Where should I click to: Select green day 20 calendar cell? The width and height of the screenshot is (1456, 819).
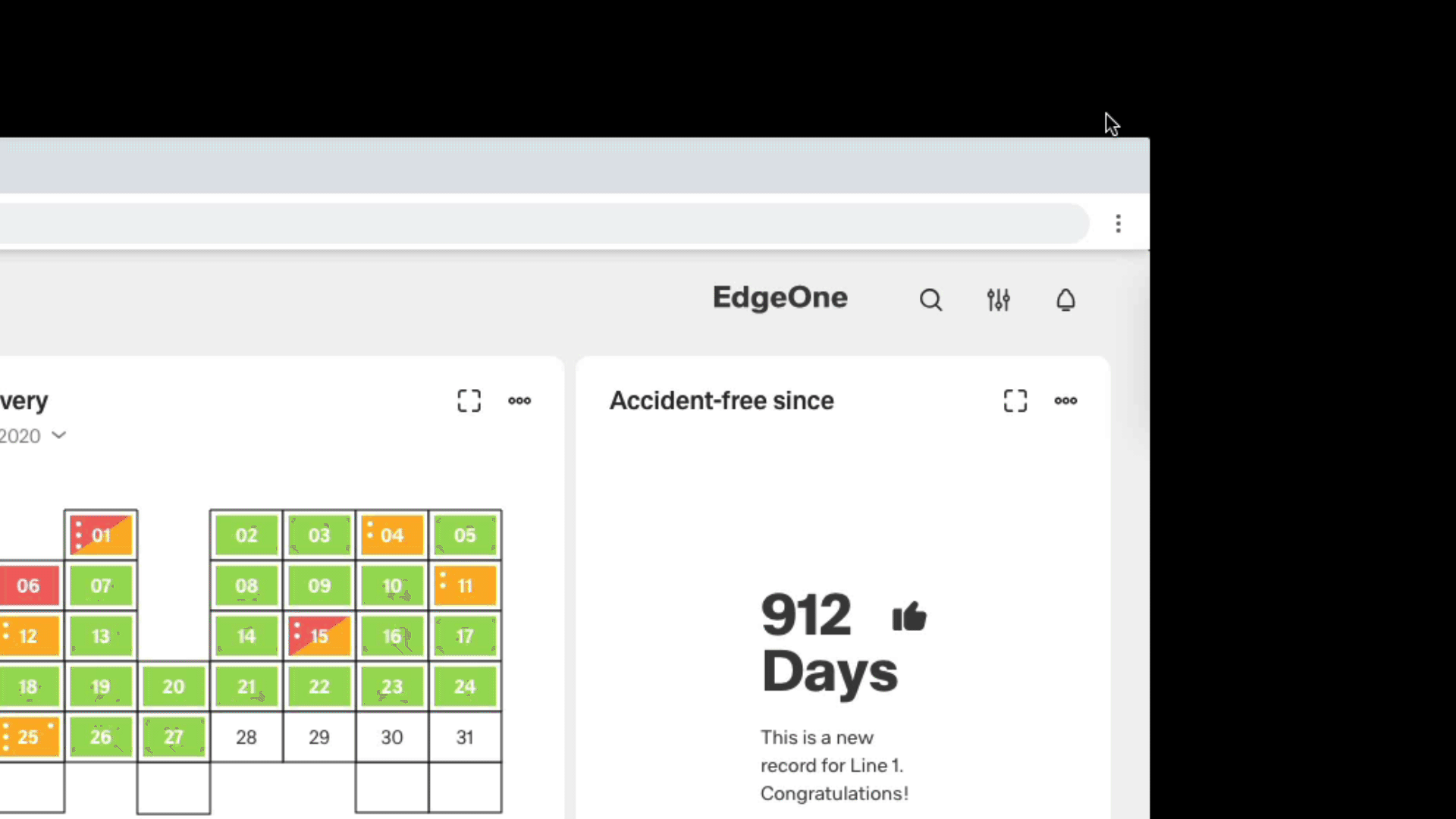pyautogui.click(x=174, y=686)
